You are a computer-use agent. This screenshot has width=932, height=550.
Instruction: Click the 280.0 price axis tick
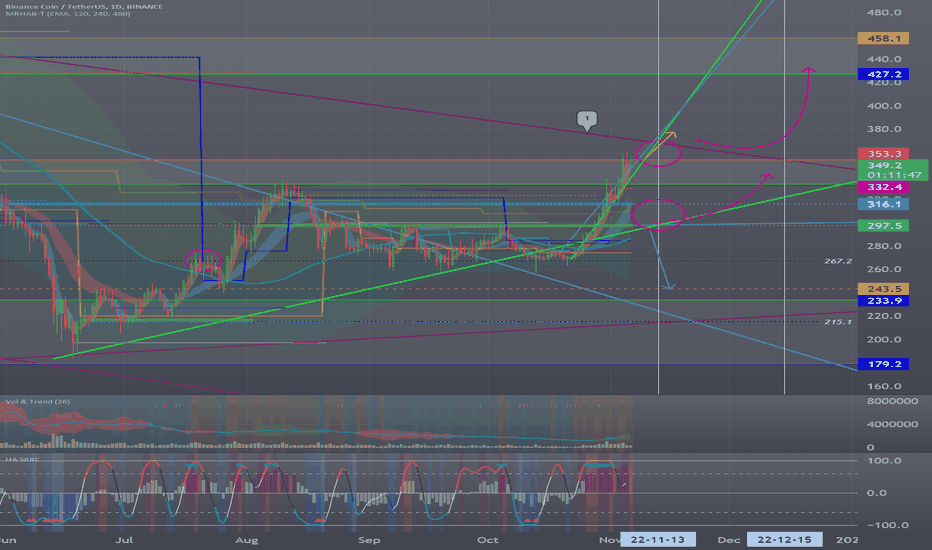(x=884, y=246)
